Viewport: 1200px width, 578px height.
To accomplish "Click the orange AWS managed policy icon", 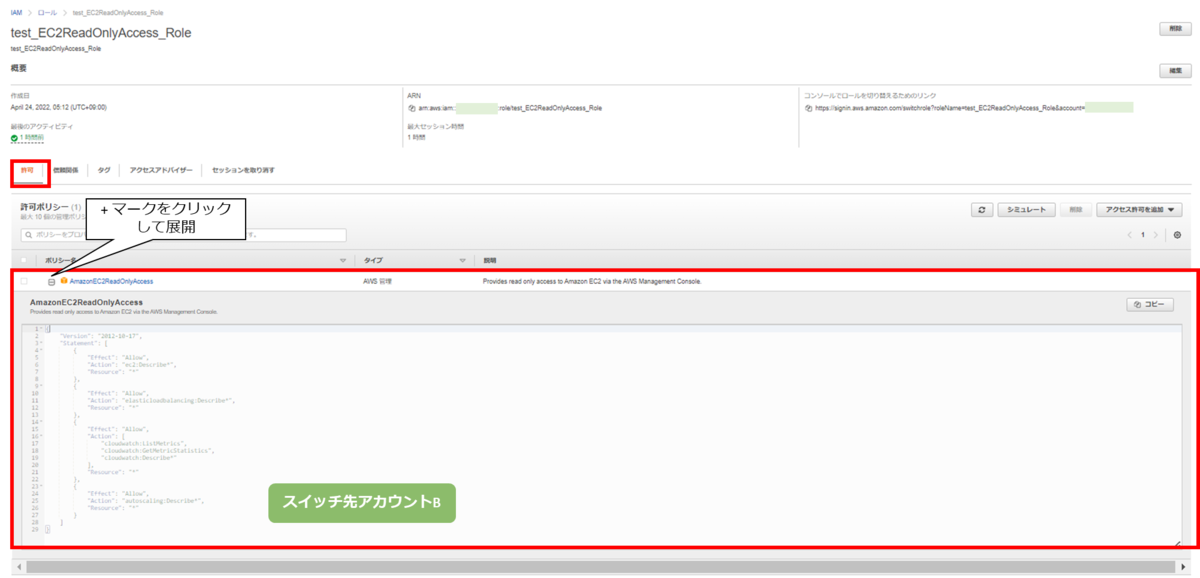I will [64, 281].
